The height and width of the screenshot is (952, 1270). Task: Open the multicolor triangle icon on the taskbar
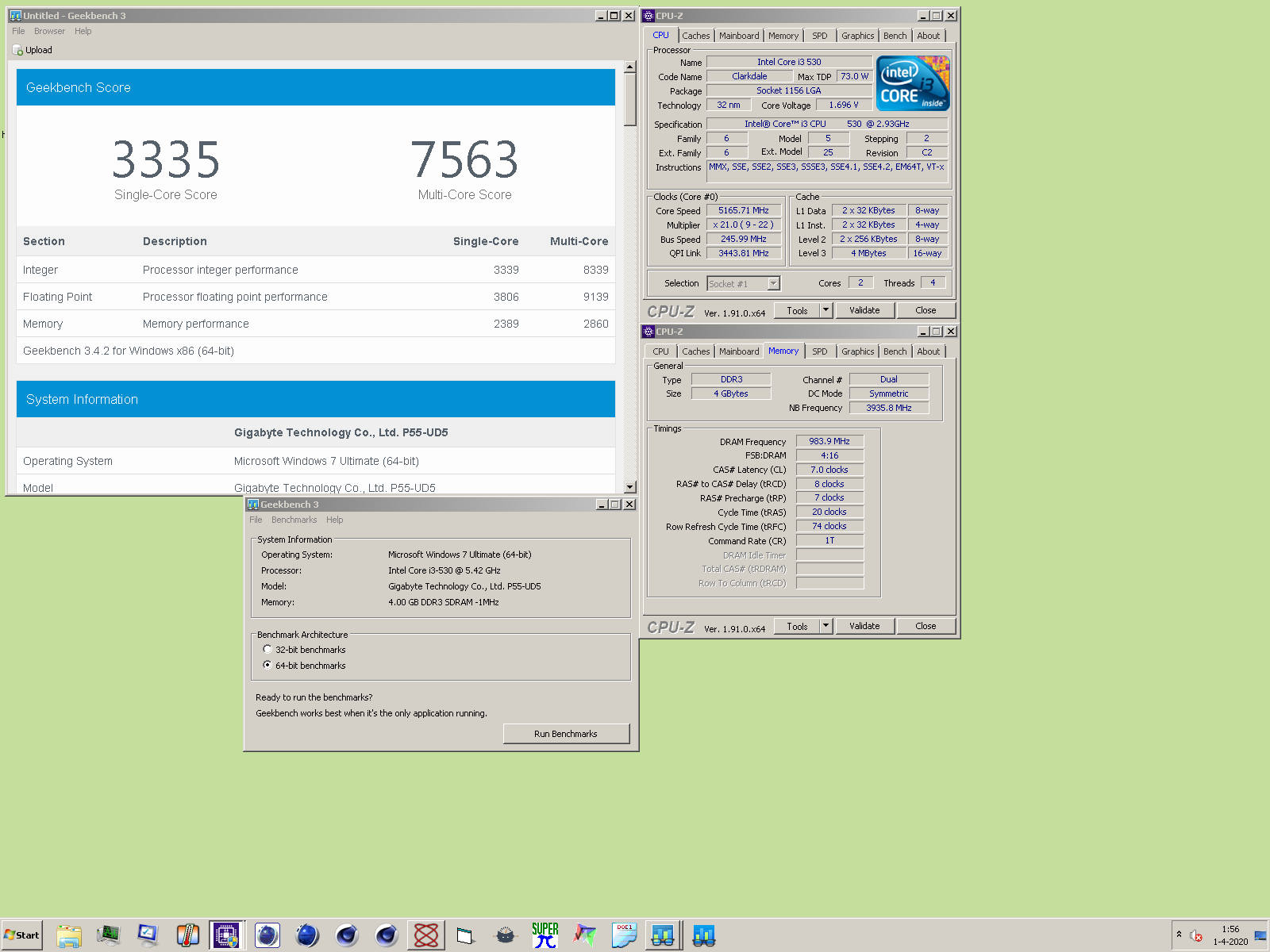point(585,935)
